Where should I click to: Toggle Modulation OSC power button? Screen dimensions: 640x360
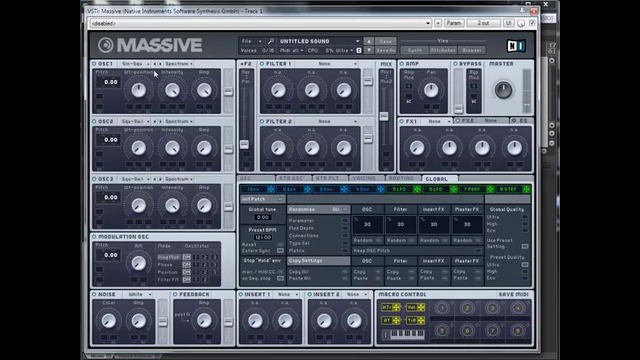coord(94,237)
